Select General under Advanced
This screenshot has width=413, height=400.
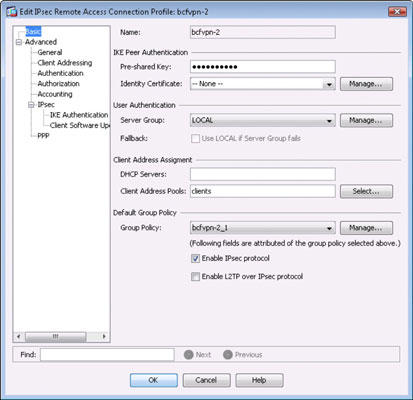(50, 52)
